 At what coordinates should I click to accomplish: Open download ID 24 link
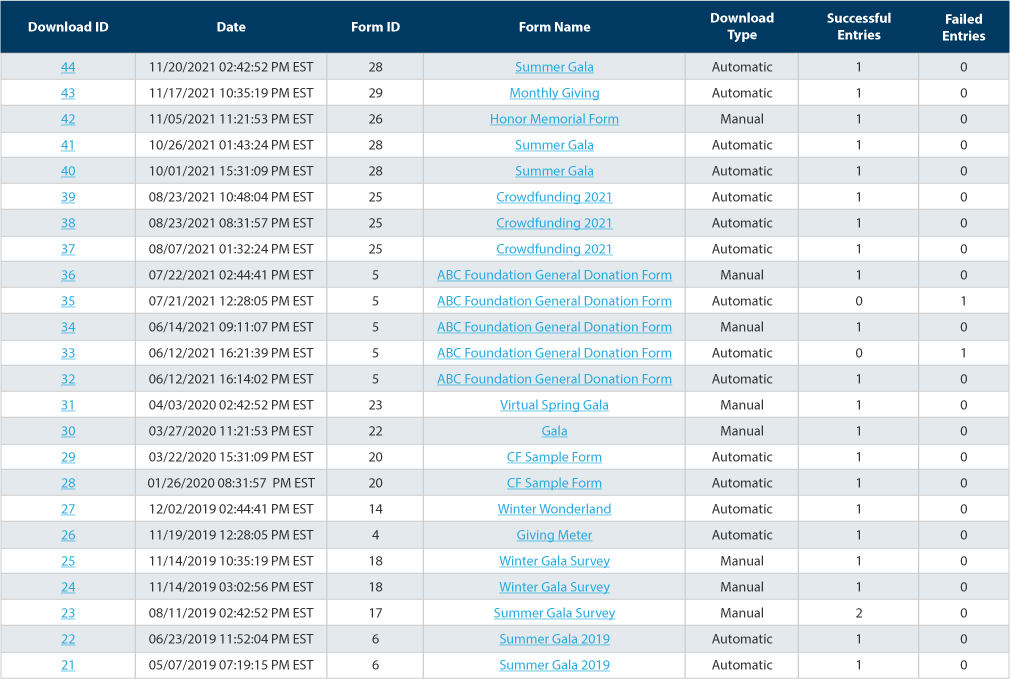68,587
